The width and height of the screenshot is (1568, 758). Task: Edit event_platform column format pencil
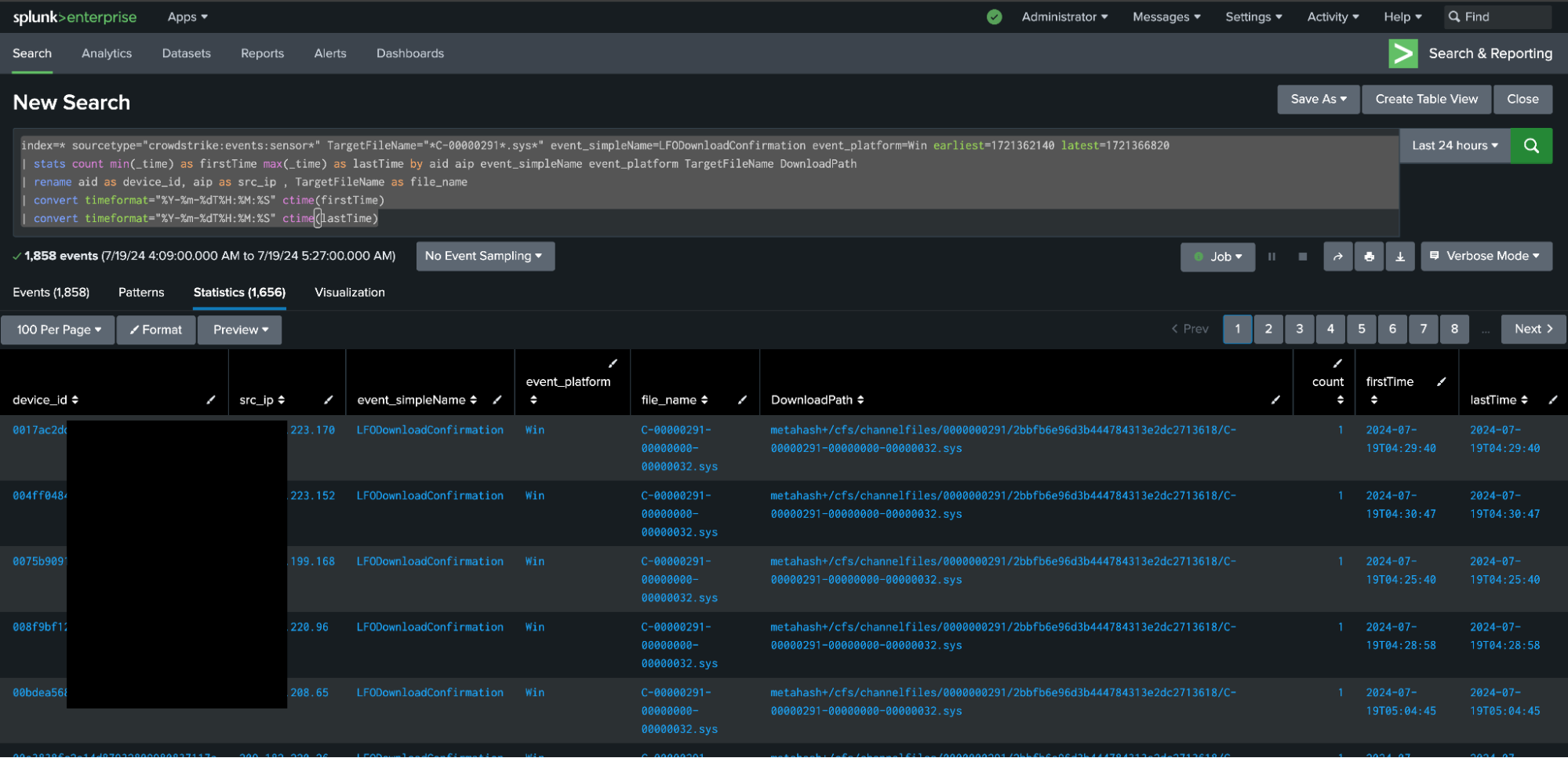613,363
